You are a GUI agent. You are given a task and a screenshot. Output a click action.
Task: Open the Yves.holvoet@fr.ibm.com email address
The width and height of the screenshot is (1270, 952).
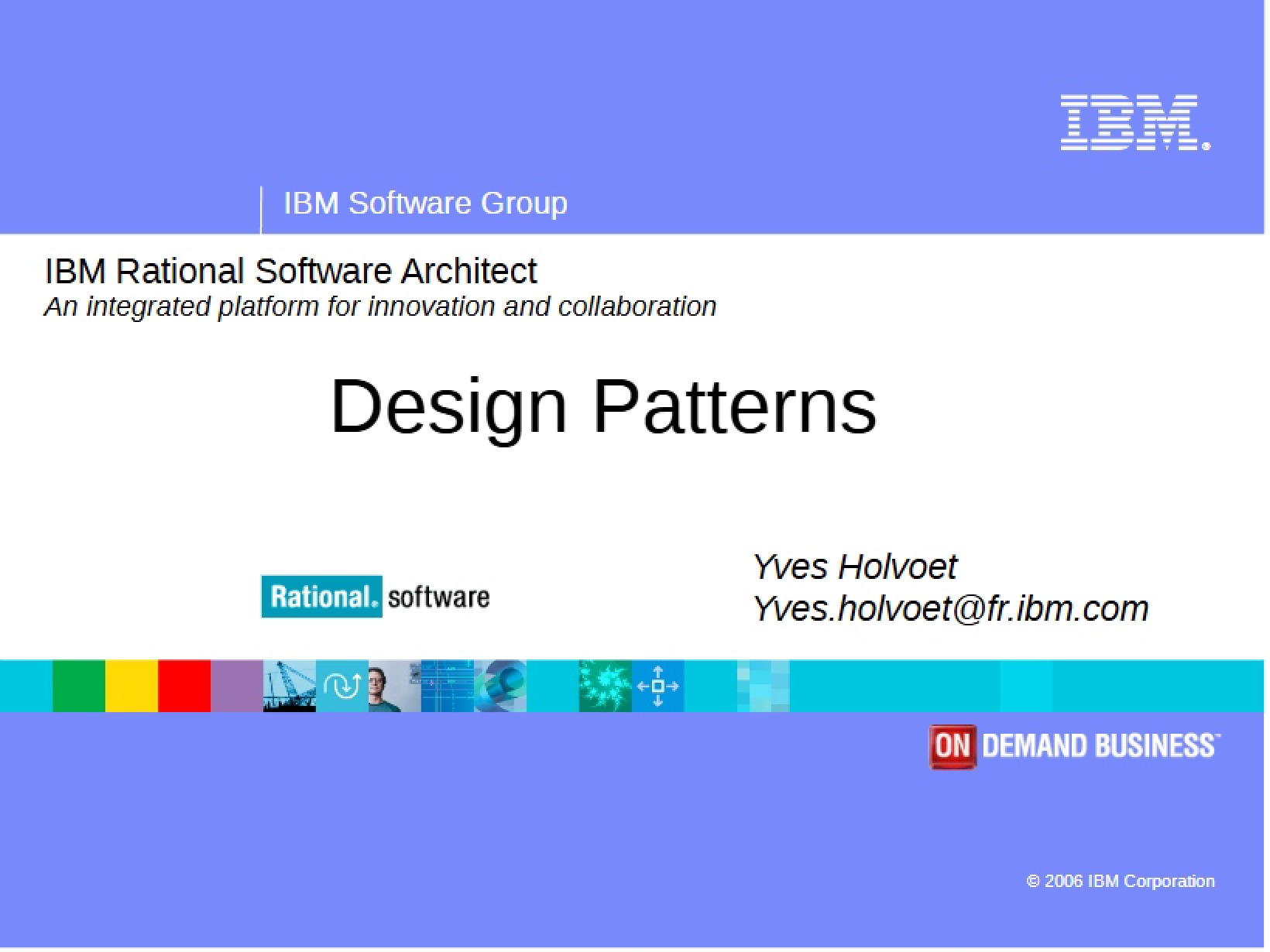pyautogui.click(x=951, y=608)
